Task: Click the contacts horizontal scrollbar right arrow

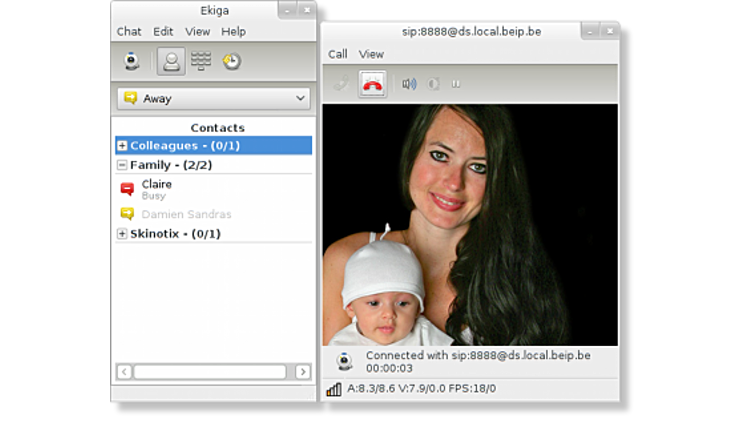Action: coord(303,372)
